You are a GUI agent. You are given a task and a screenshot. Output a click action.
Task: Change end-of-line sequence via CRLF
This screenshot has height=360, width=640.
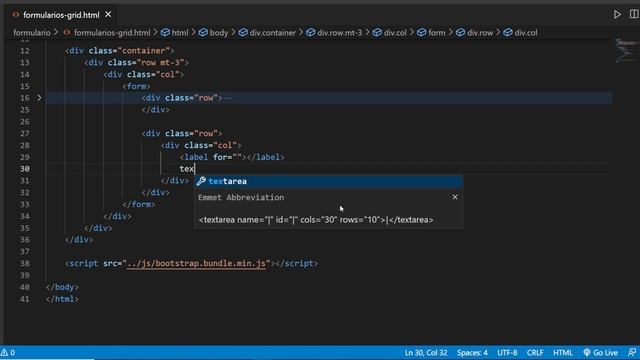[x=535, y=353]
